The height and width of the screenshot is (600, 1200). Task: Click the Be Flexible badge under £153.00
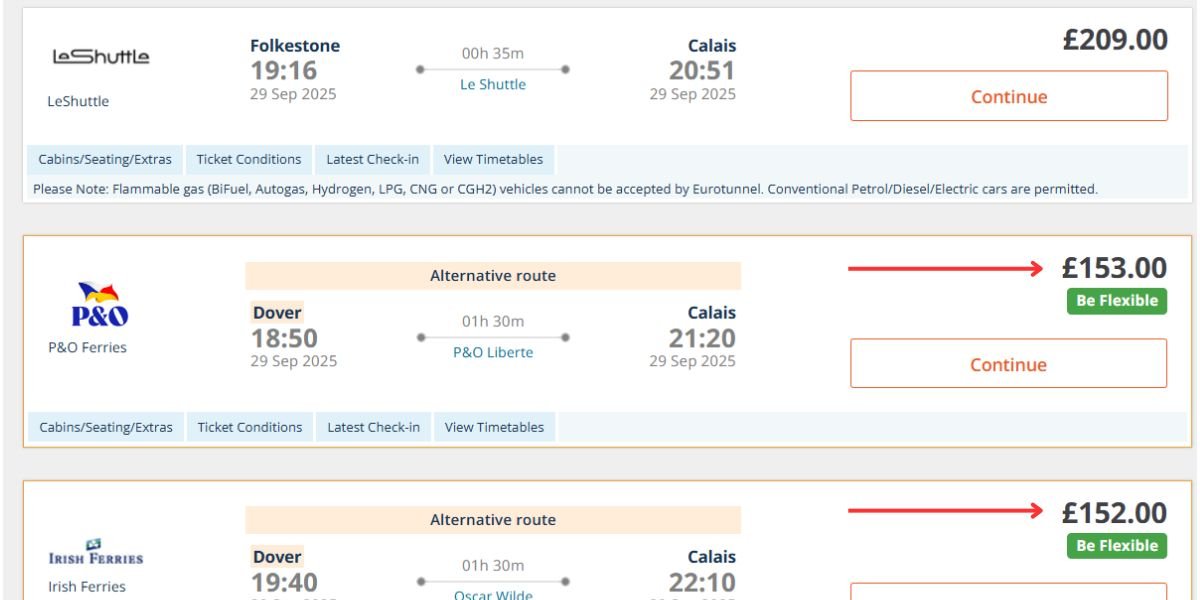click(1116, 301)
